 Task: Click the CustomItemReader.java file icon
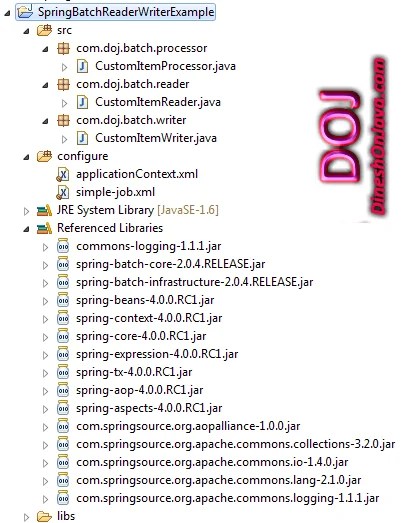pyautogui.click(x=82, y=102)
